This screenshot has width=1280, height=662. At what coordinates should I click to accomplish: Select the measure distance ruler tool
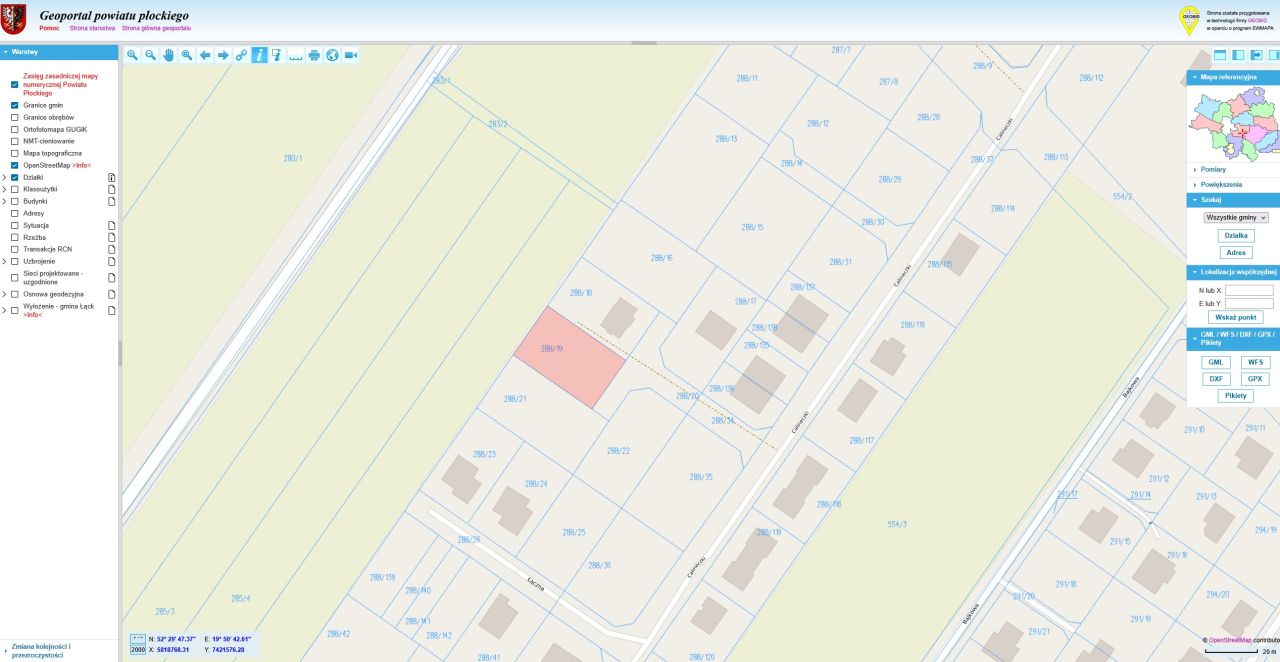[x=296, y=55]
